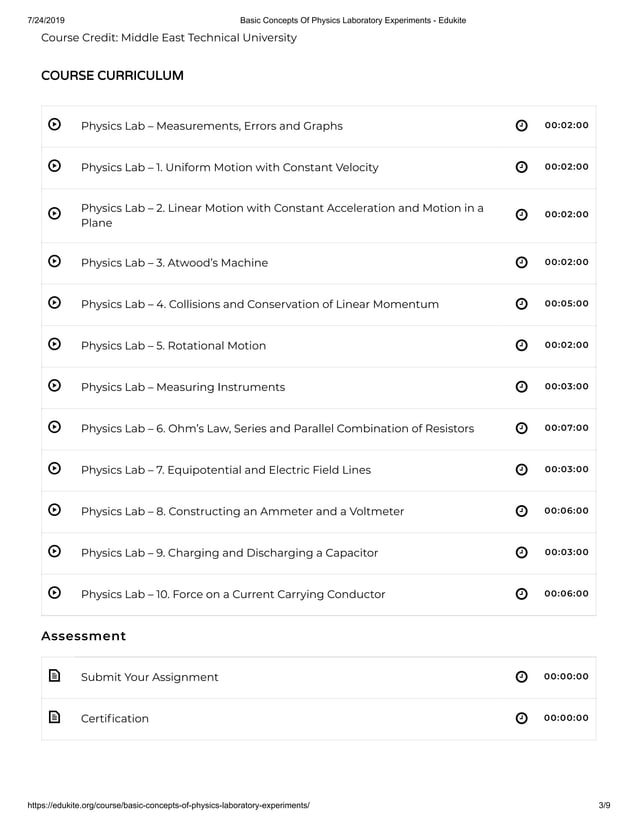Open the Certification item
This screenshot has height=826, width=638.
tap(114, 718)
